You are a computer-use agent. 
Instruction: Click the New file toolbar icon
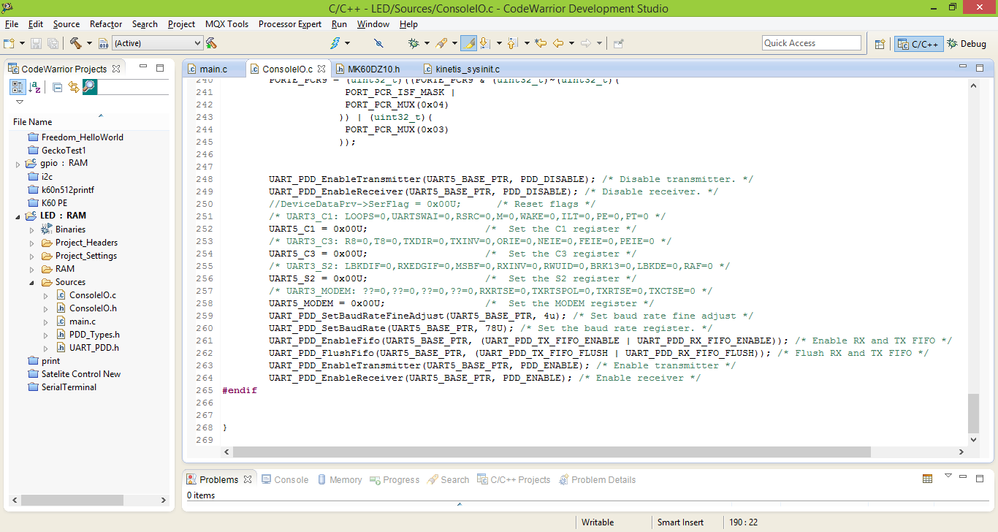point(10,43)
